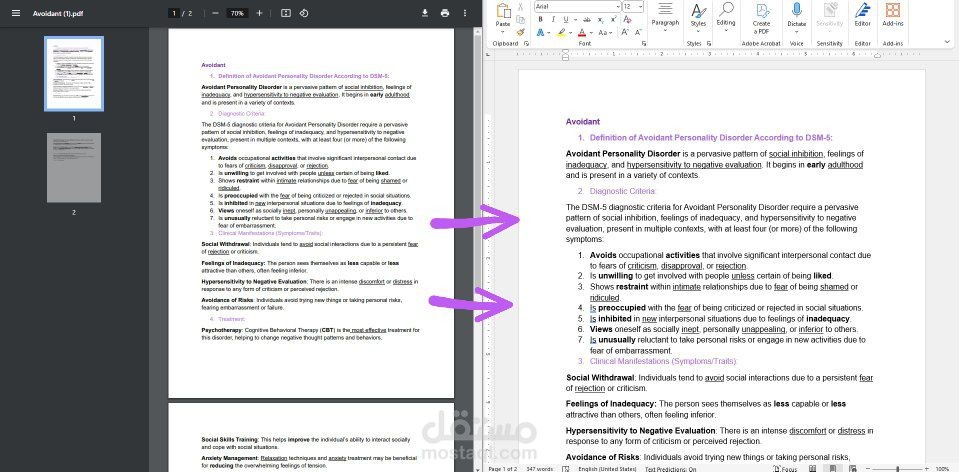Image resolution: width=959 pixels, height=472 pixels.
Task: Apply the red font color
Action: (x=582, y=32)
